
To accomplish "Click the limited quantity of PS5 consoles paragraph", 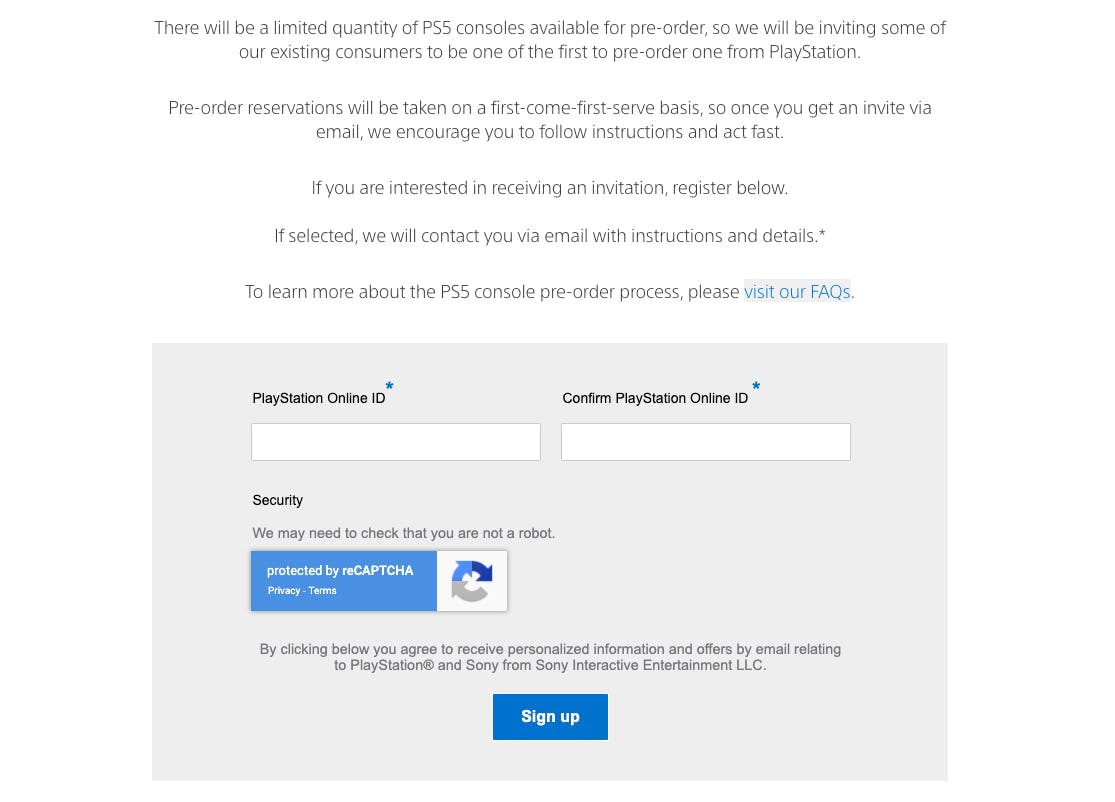I will pos(550,40).
